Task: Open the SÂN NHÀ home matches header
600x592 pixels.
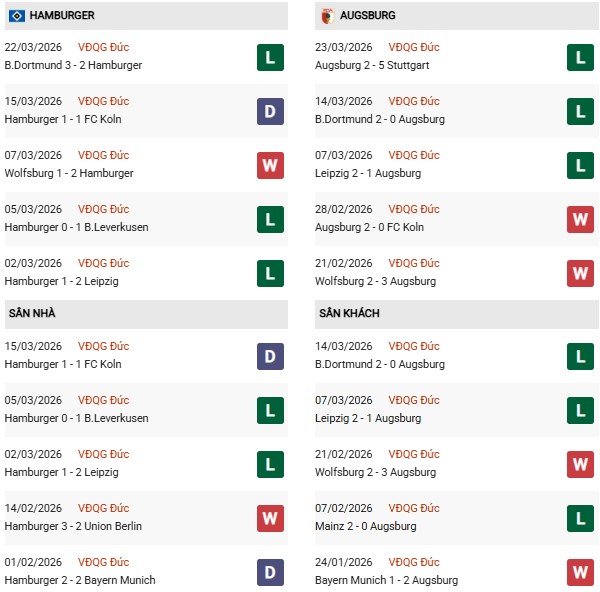Action: coord(33,314)
